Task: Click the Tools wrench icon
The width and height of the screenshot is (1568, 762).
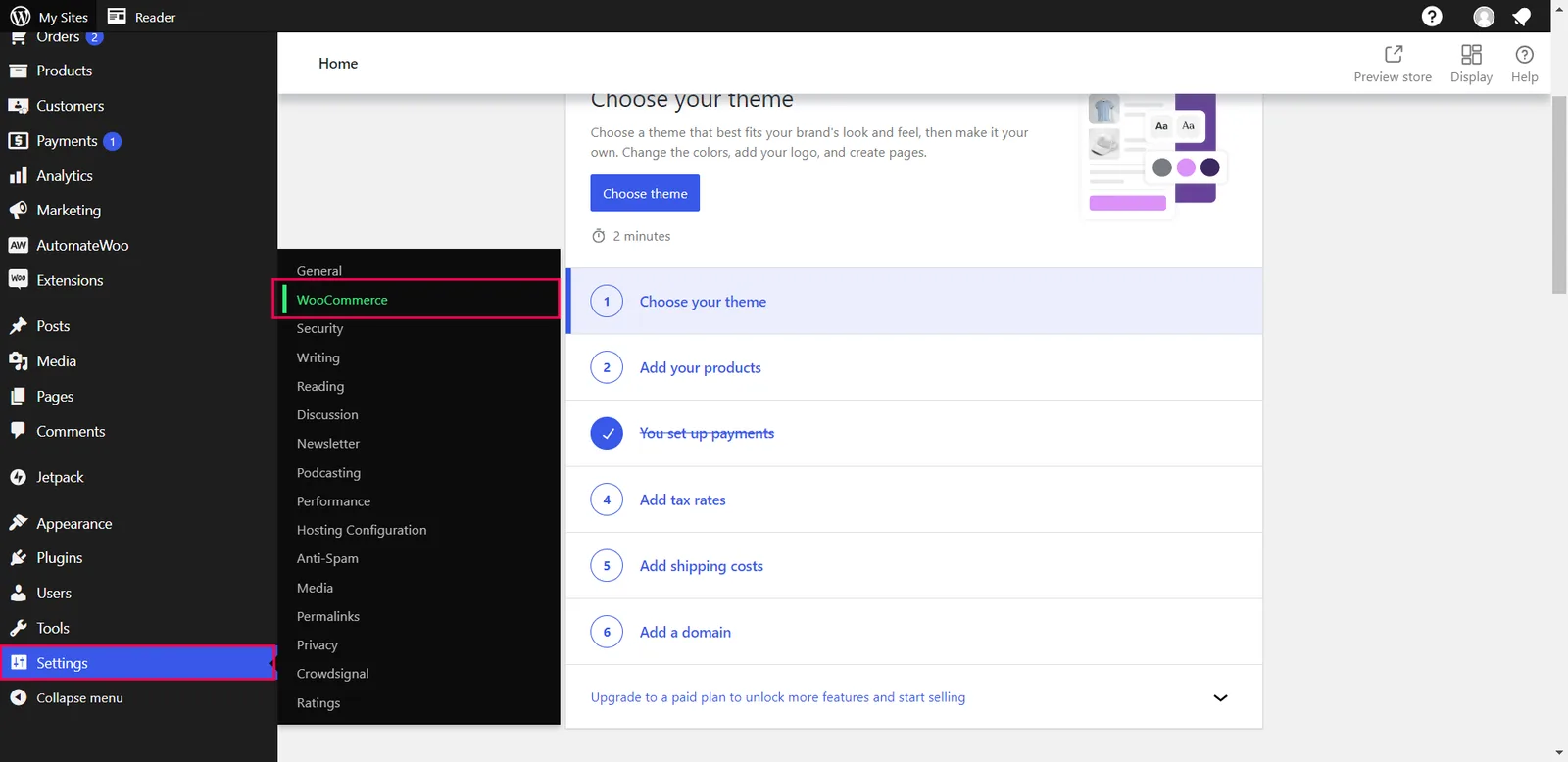Action: [x=18, y=628]
